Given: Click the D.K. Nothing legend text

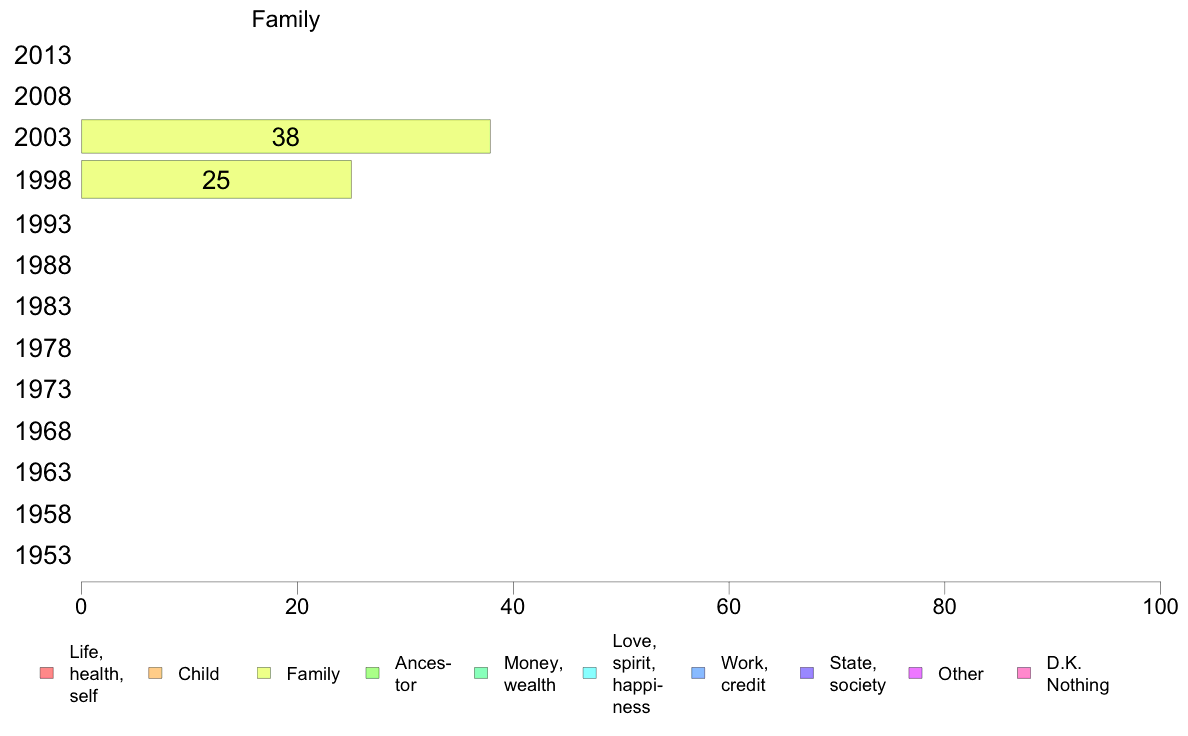Looking at the screenshot, I should [1077, 674].
